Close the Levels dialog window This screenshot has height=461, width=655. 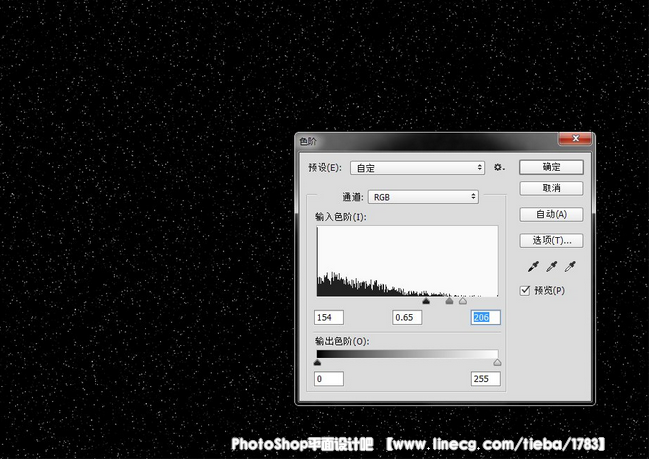(x=574, y=142)
